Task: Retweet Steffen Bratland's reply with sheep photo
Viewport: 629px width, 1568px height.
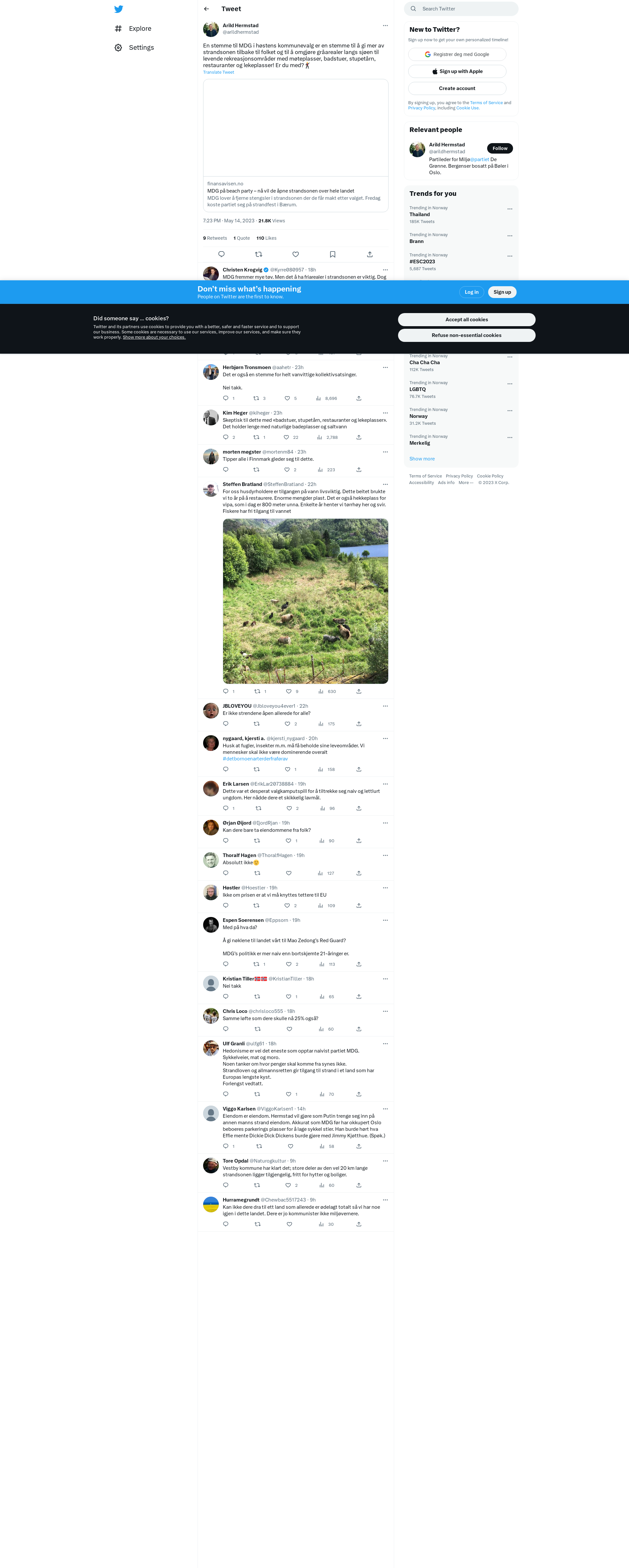Action: tap(257, 691)
